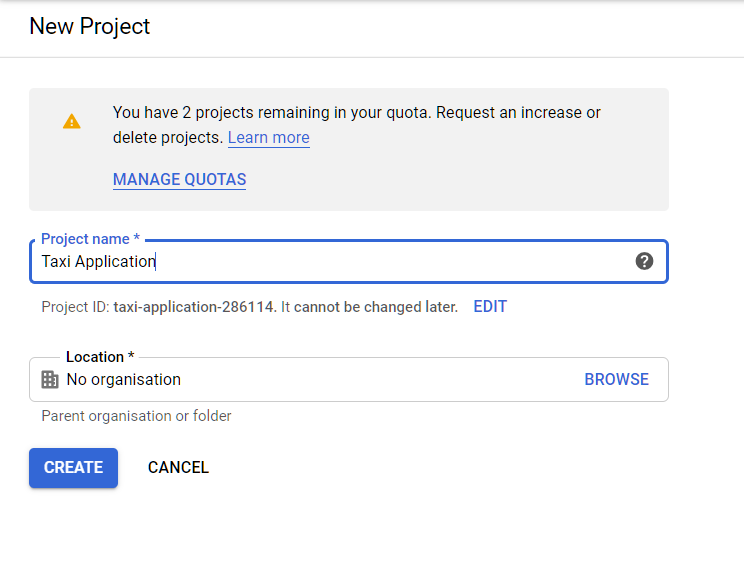Open the MANAGE QUOTAS link
Image resolution: width=744 pixels, height=561 pixels.
point(179,179)
